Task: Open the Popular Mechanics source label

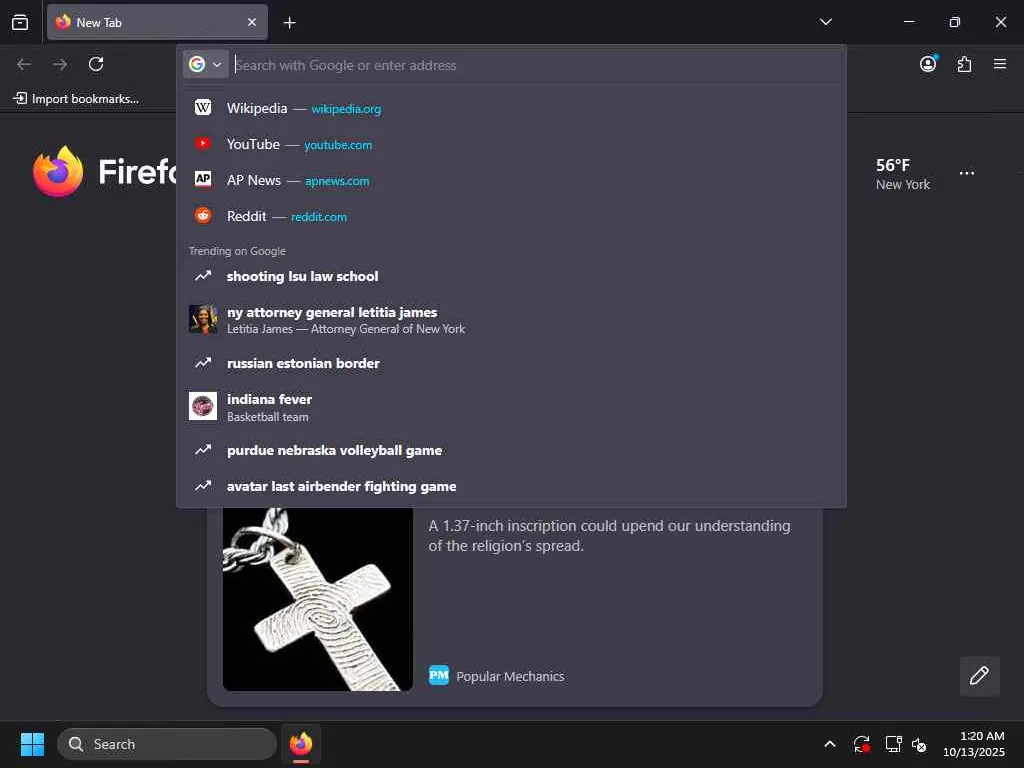Action: point(510,677)
